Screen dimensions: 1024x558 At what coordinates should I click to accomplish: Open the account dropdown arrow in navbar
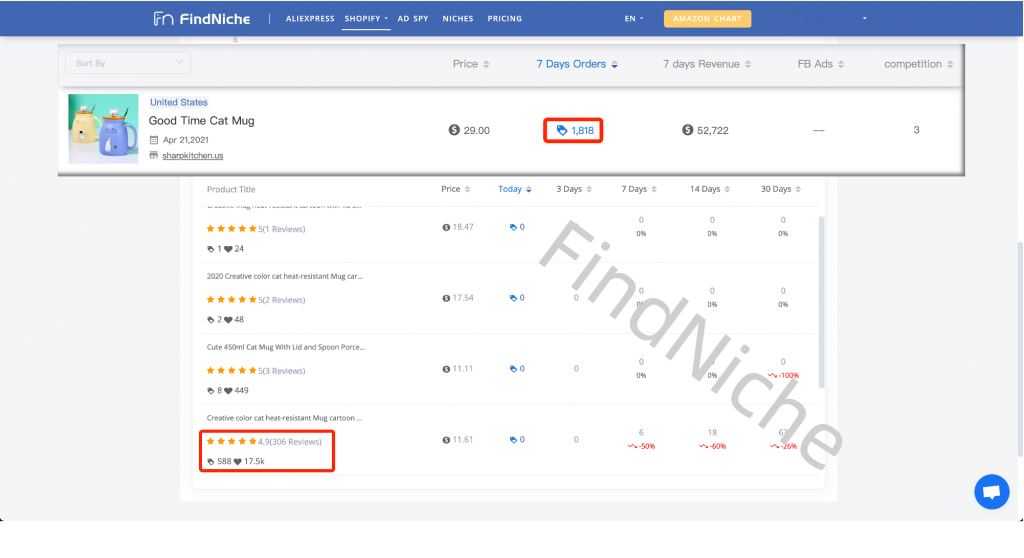[865, 18]
